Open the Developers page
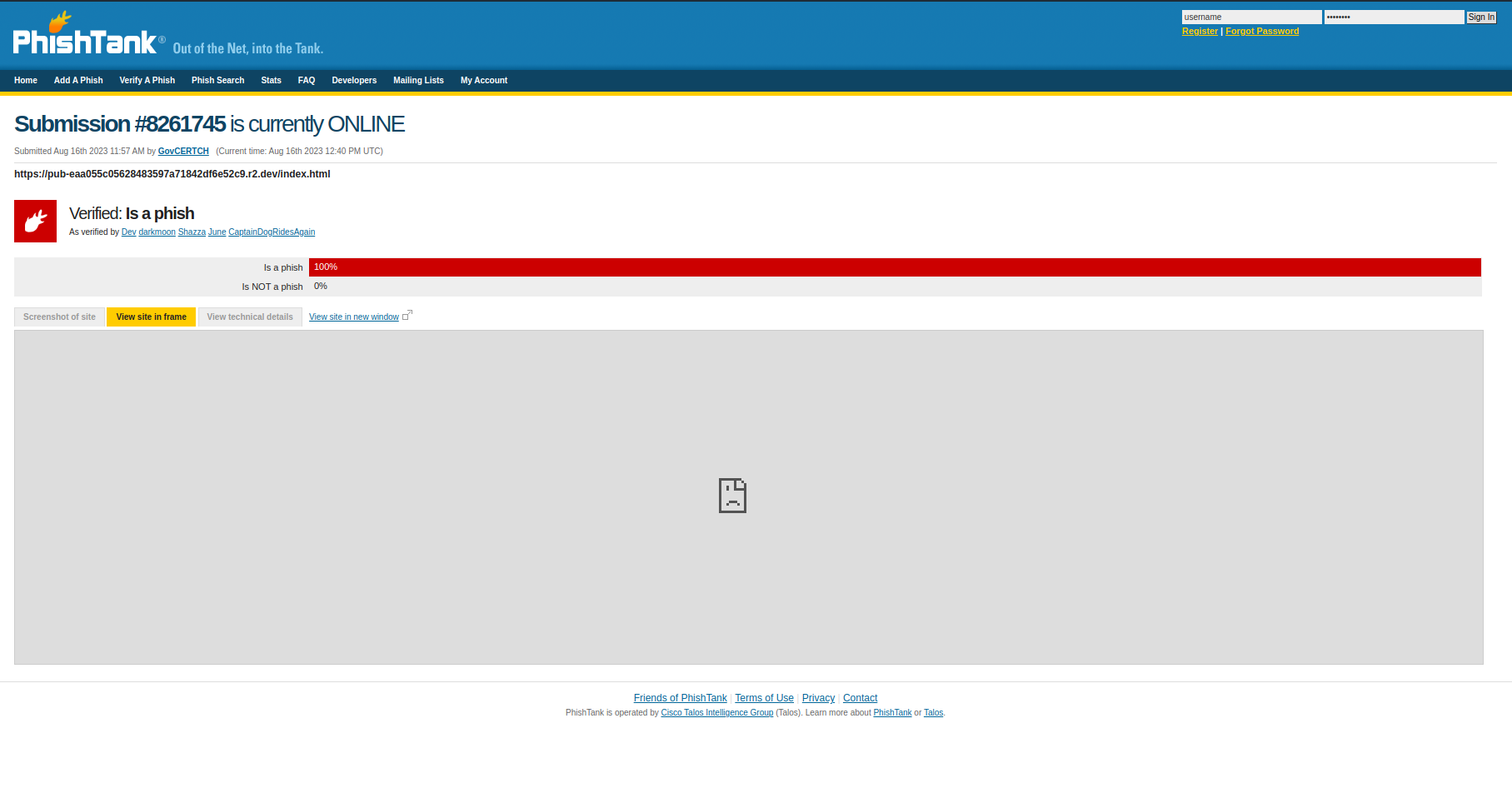The image size is (1512, 793). click(x=354, y=81)
